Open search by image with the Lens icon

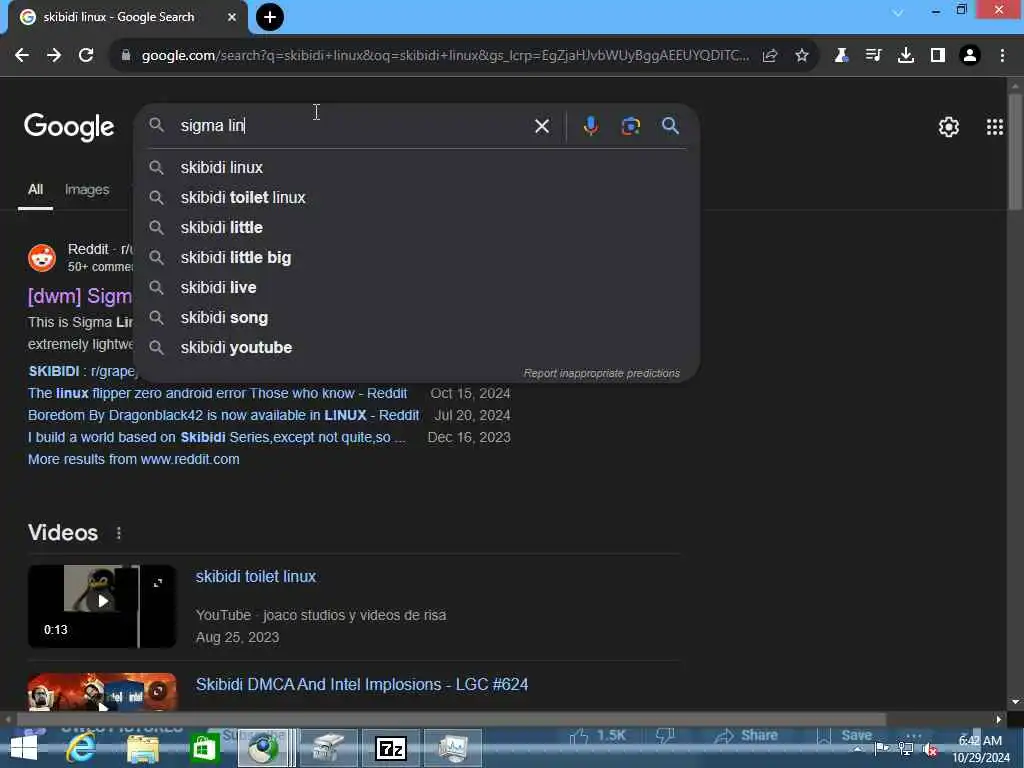coord(630,126)
